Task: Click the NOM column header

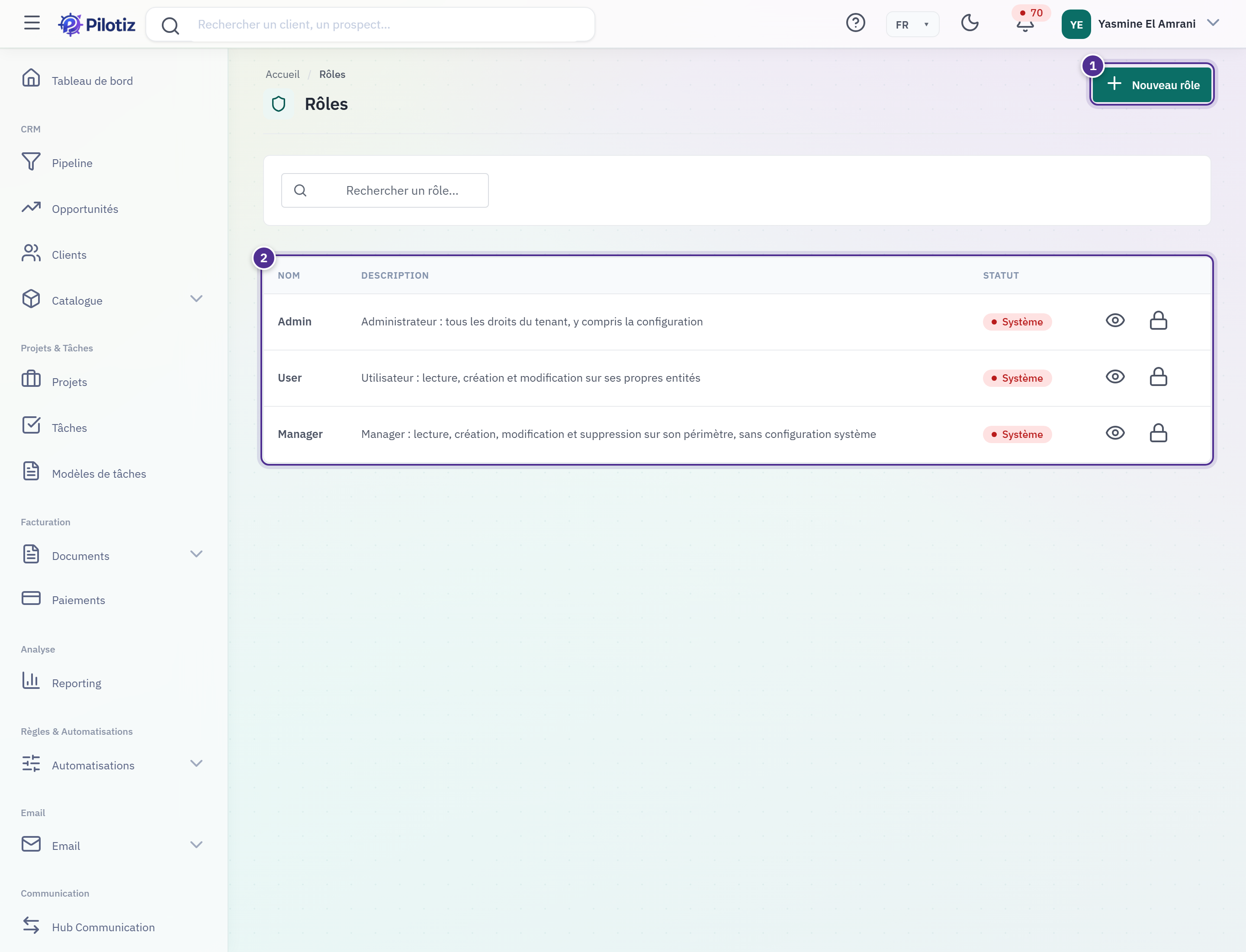Action: [x=289, y=275]
